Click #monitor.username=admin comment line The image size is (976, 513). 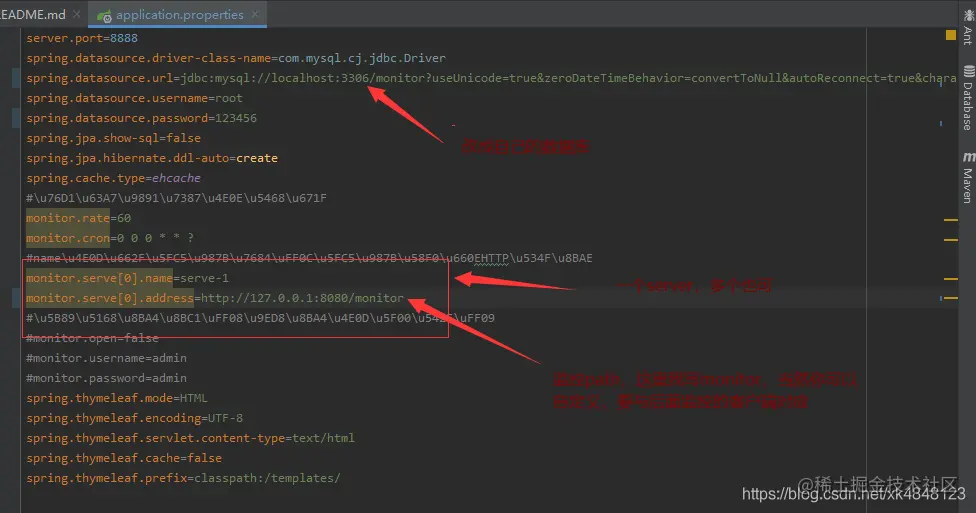[106, 358]
